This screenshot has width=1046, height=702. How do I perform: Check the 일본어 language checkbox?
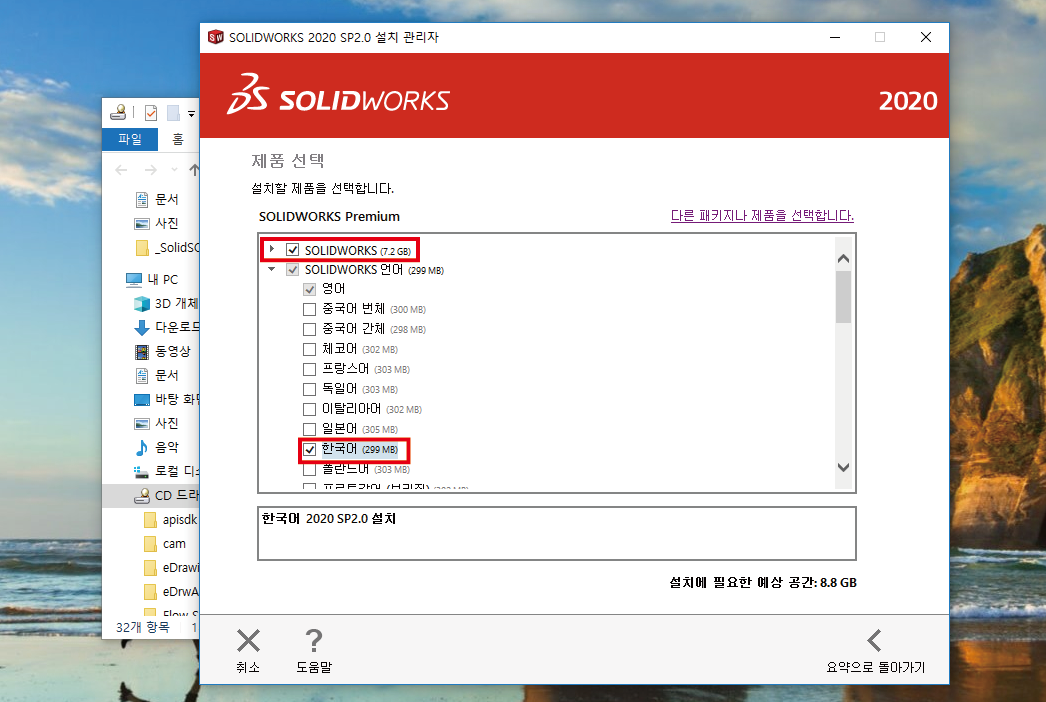click(310, 430)
